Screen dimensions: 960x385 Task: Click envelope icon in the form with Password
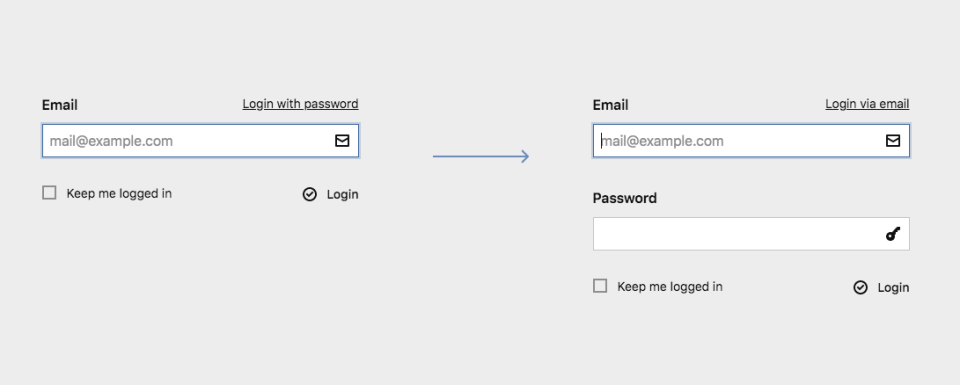pos(893,141)
